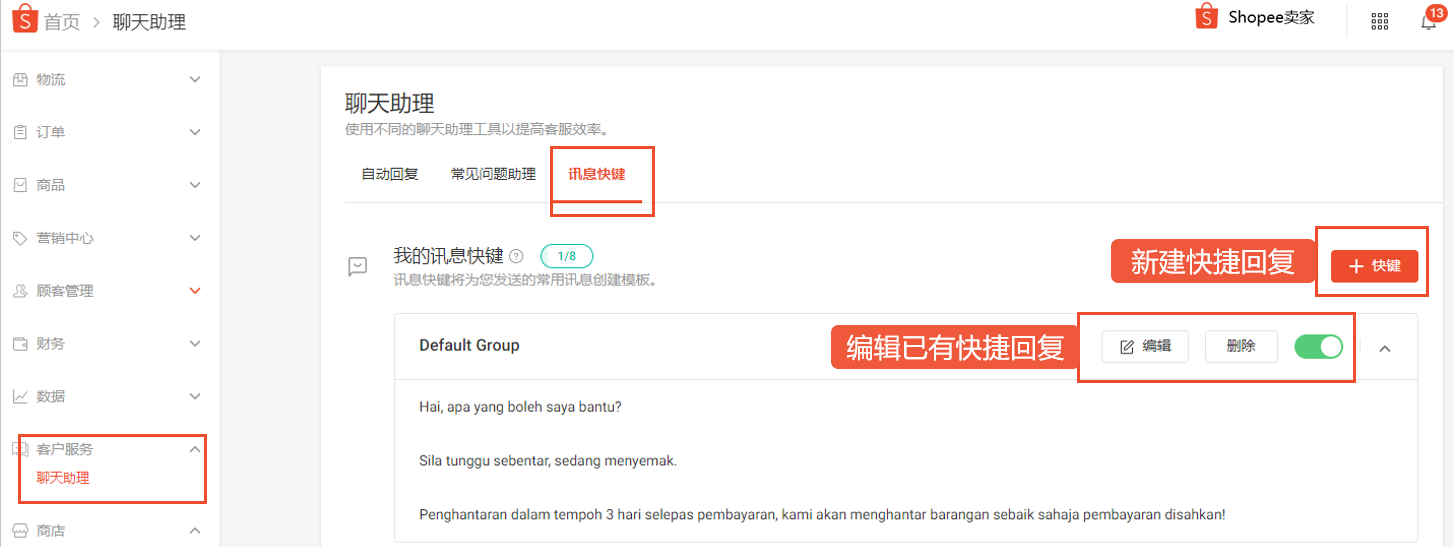The image size is (1454, 547).
Task: Click the 编辑 button for Default Group
Action: tap(1145, 347)
